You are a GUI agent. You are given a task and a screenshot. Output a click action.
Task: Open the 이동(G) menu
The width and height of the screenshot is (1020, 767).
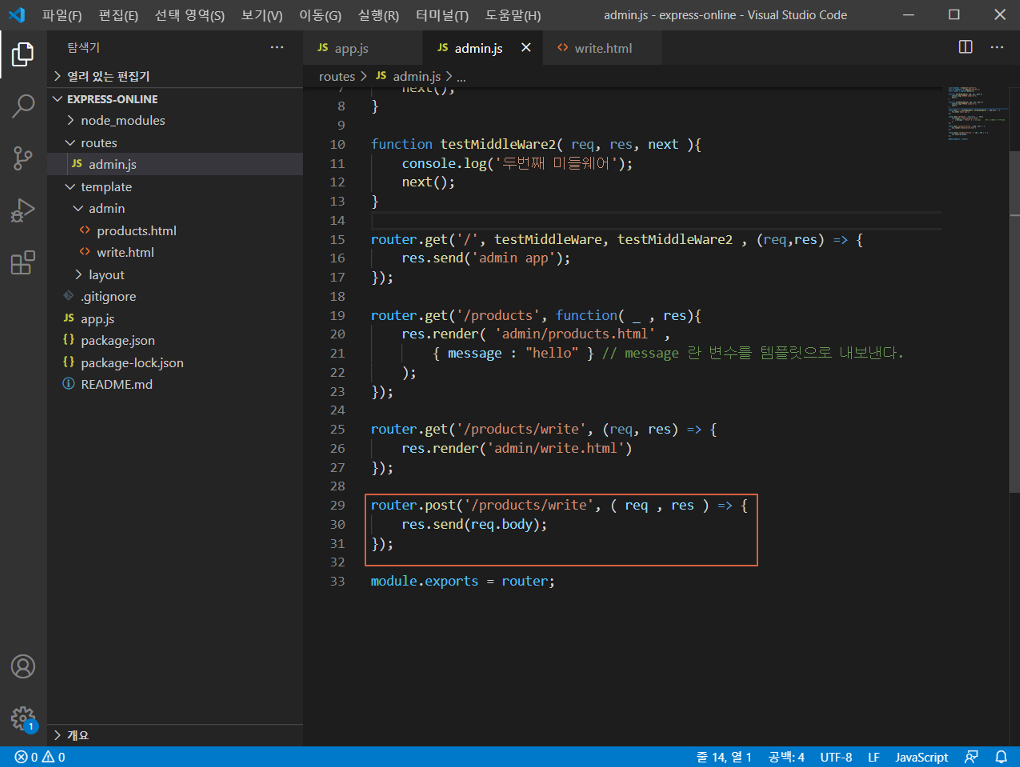coord(320,15)
